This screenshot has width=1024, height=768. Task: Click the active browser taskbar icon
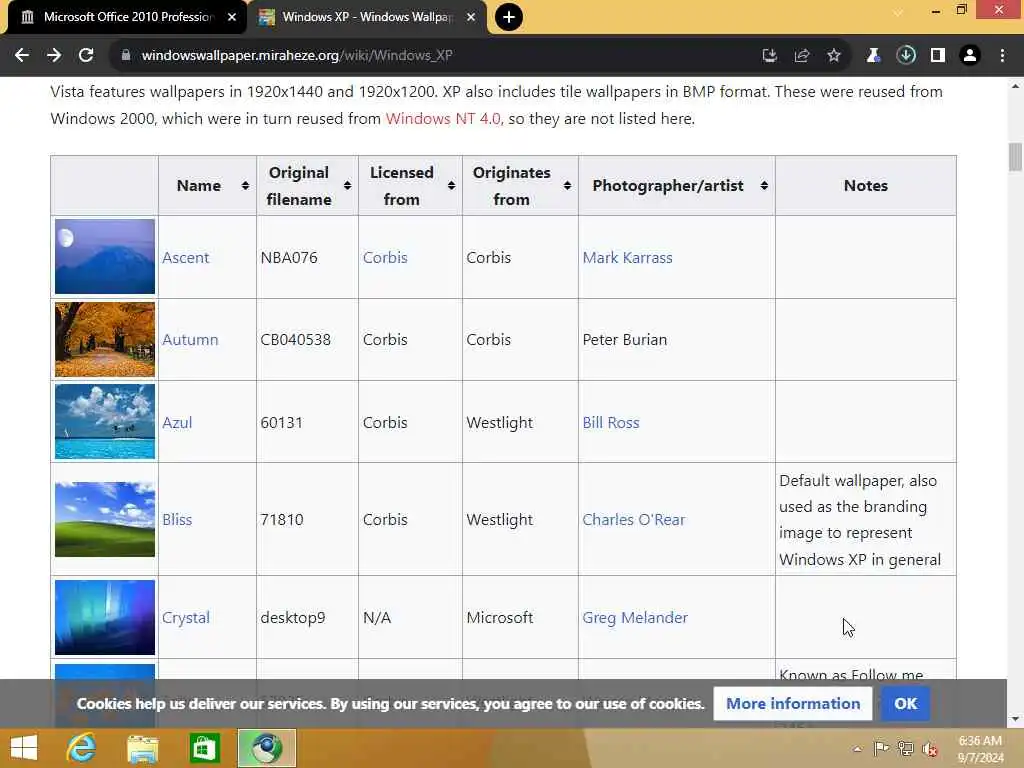[x=266, y=748]
